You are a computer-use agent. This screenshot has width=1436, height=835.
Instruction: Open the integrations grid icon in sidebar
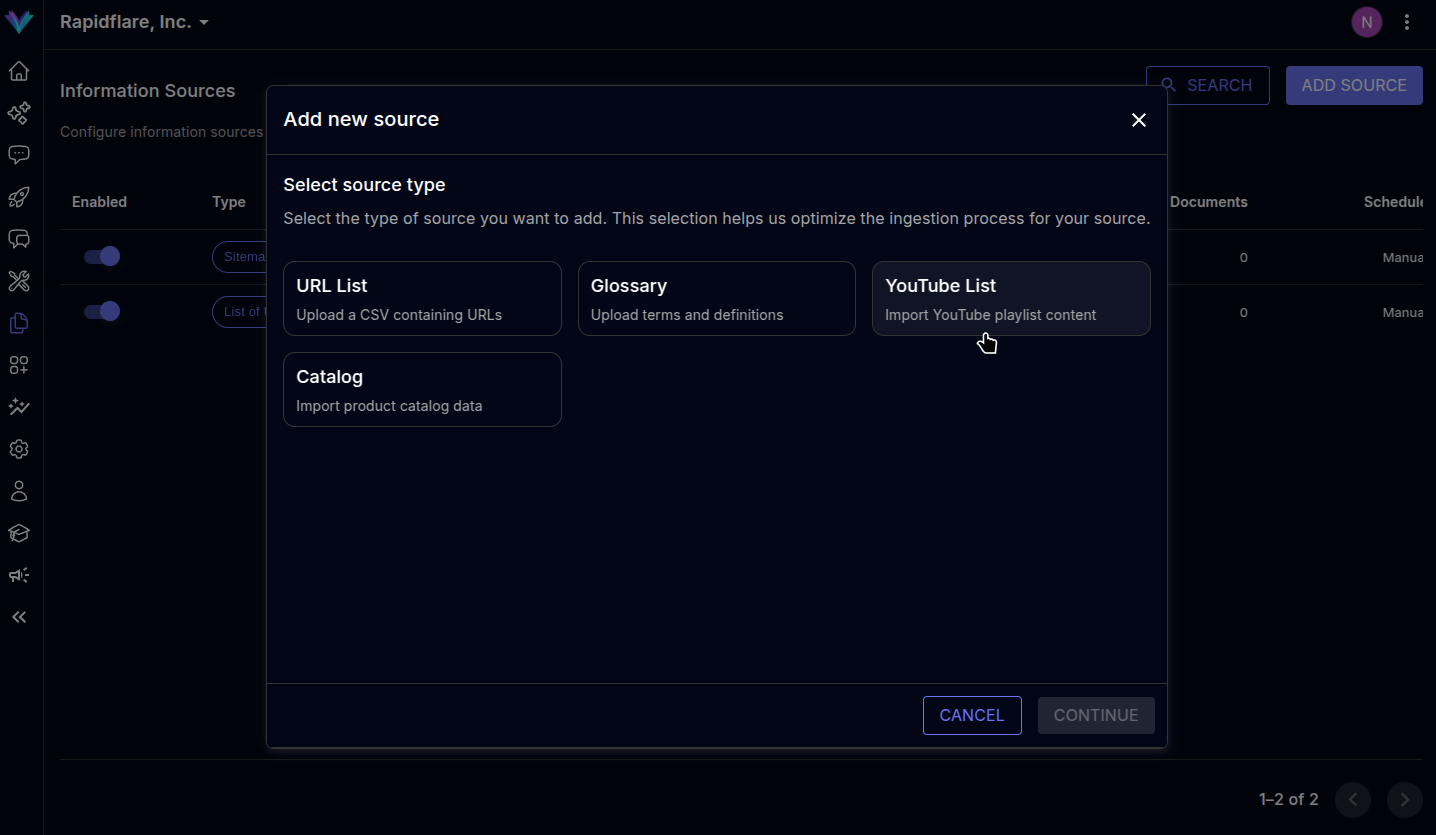tap(18, 365)
